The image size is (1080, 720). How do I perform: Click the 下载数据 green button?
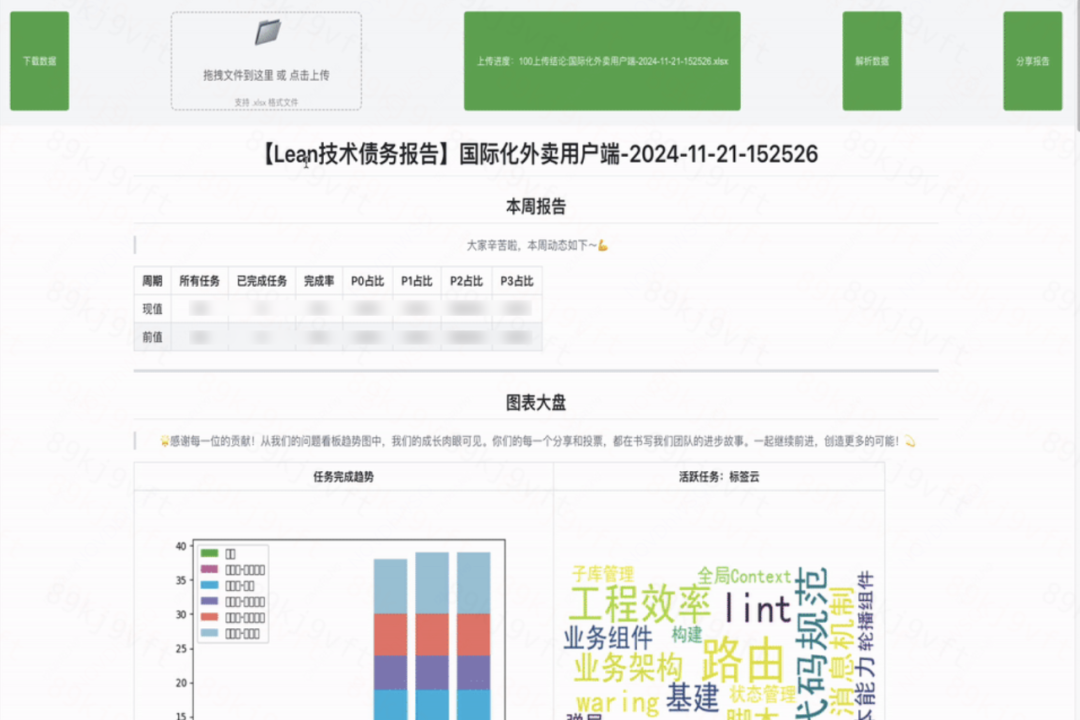(x=38, y=60)
